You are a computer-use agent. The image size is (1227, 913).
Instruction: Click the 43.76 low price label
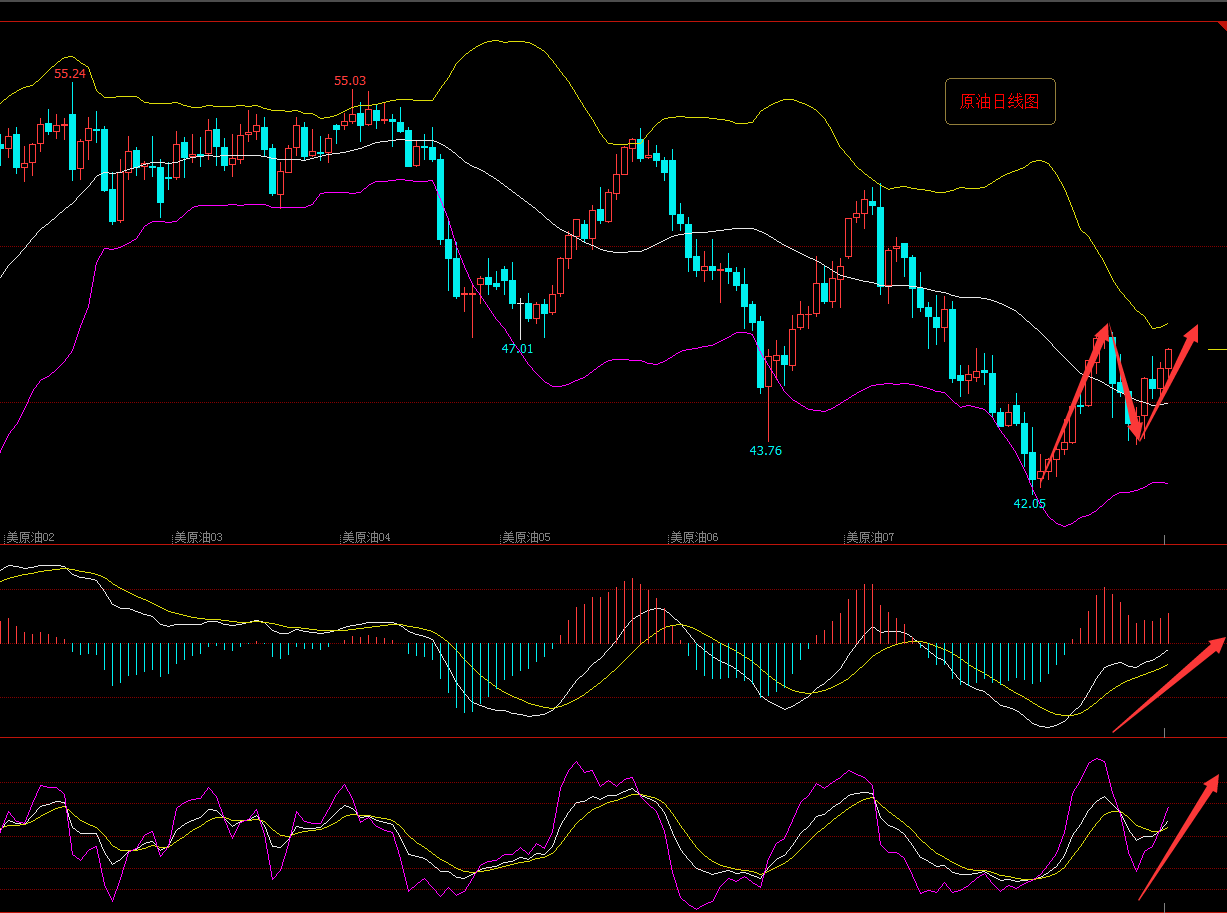[766, 451]
